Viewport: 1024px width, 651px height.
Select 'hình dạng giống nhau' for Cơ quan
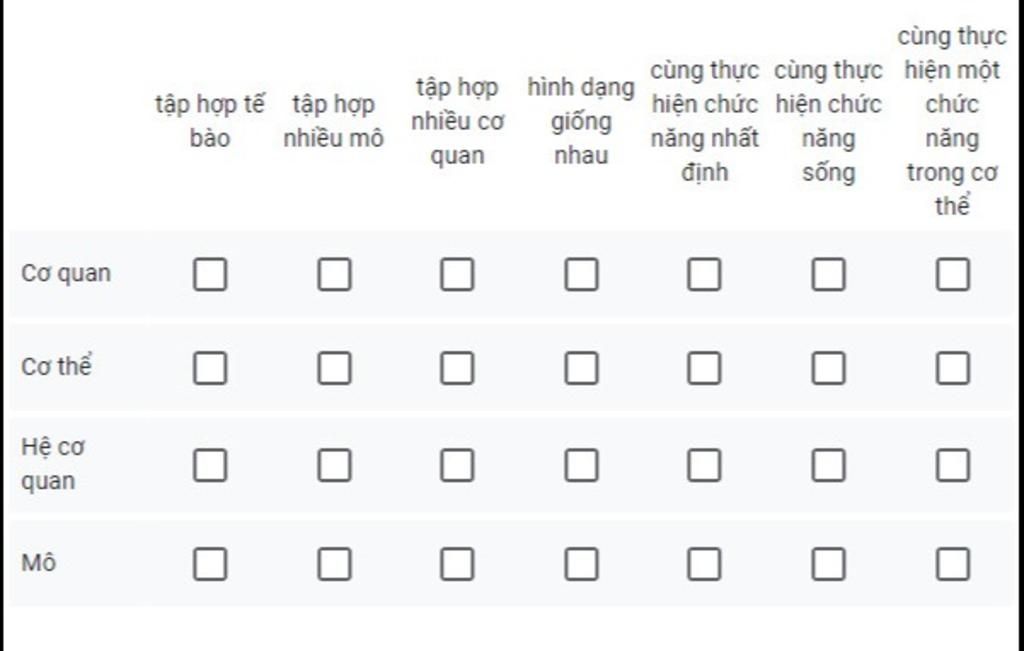coord(581,274)
